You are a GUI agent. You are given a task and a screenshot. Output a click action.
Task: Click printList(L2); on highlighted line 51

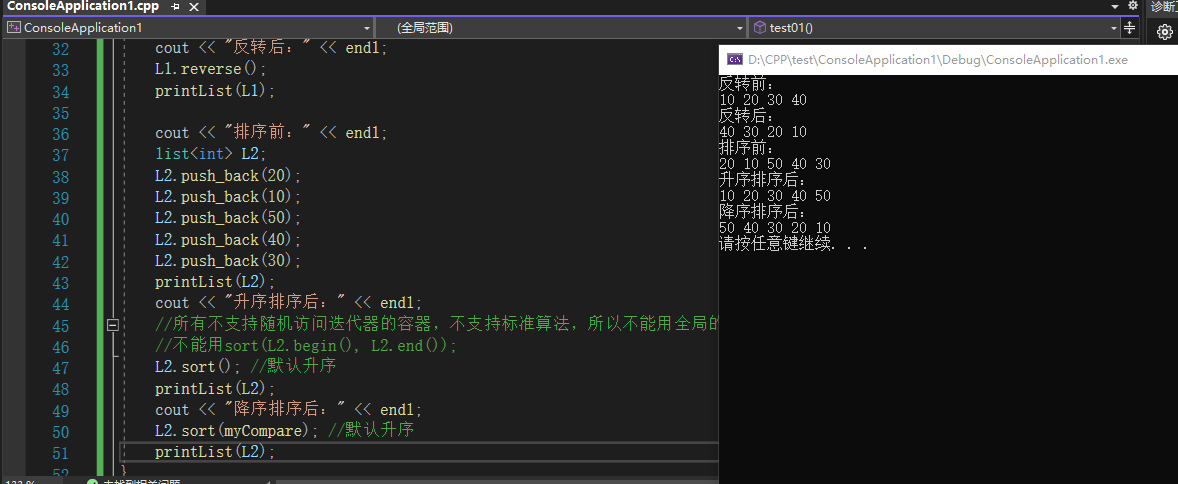216,452
